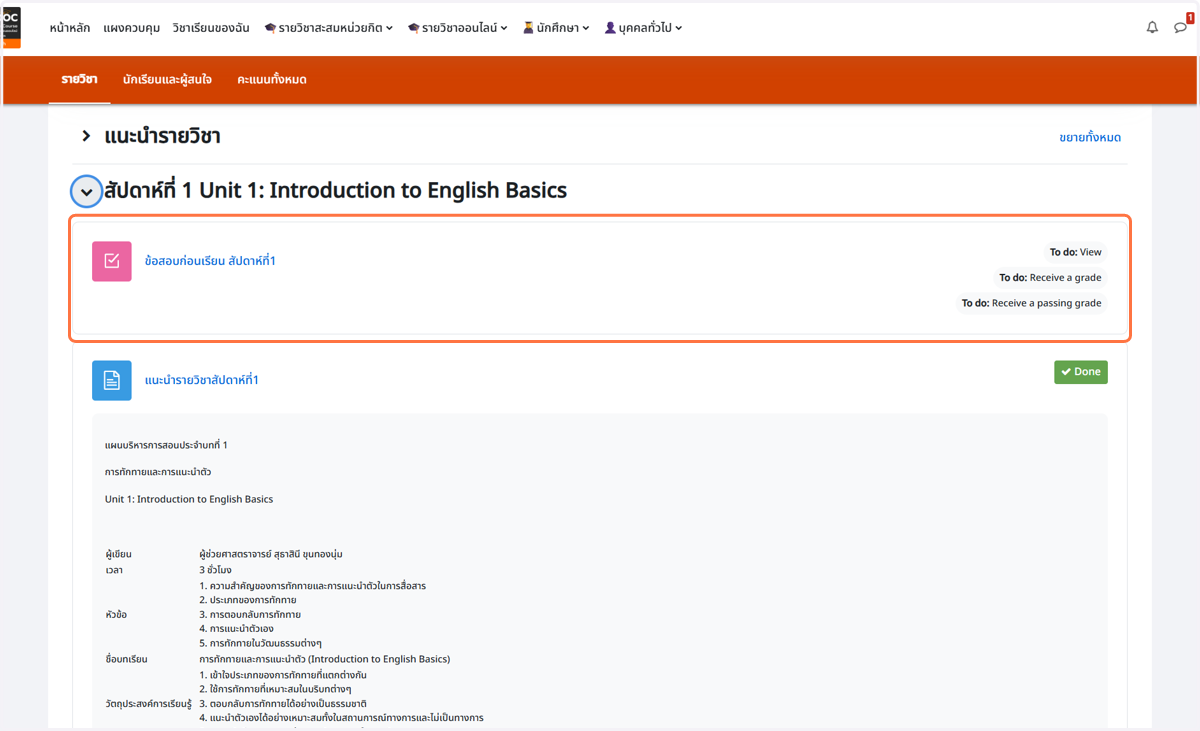Open วิชาเรียนของฉัน in the top navigation
This screenshot has width=1200, height=731.
[x=211, y=28]
